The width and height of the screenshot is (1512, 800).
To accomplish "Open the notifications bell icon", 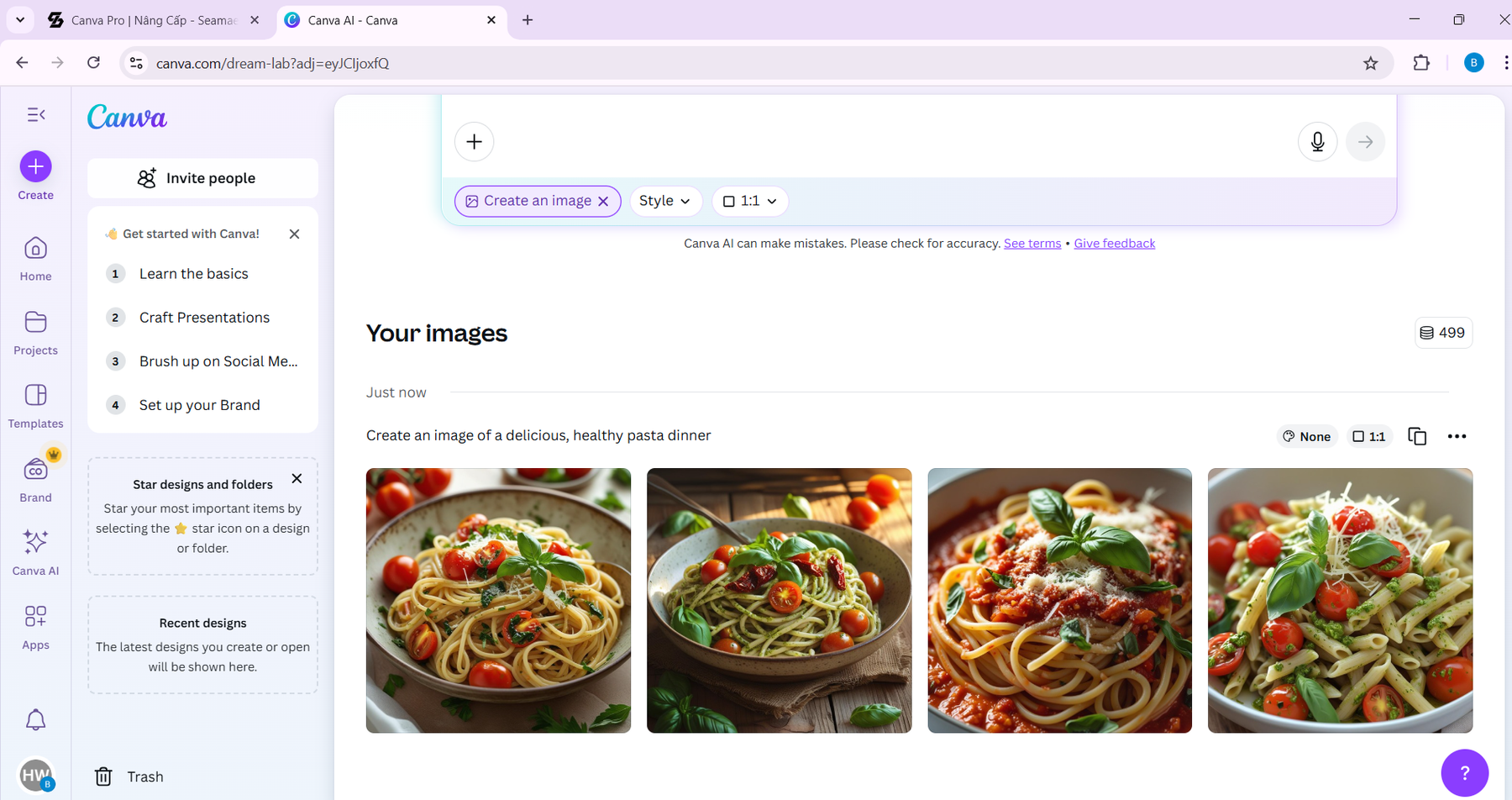I will pos(35,720).
